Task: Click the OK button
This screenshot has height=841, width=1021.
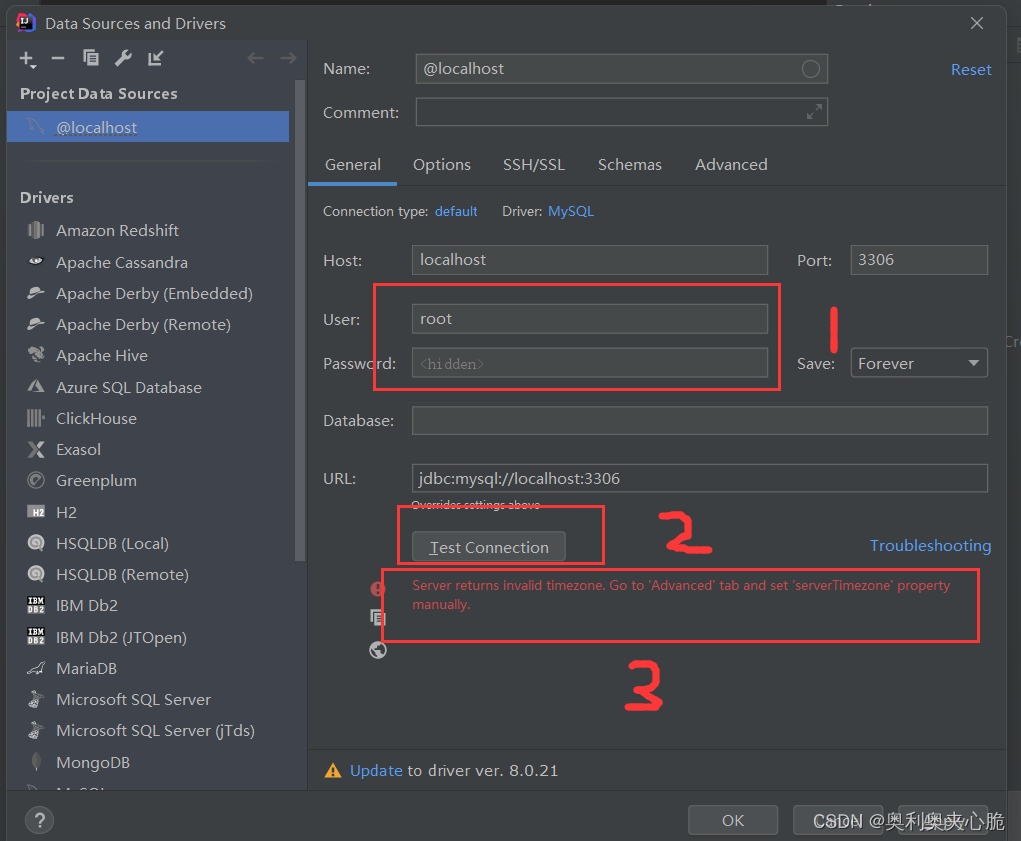Action: tap(733, 820)
